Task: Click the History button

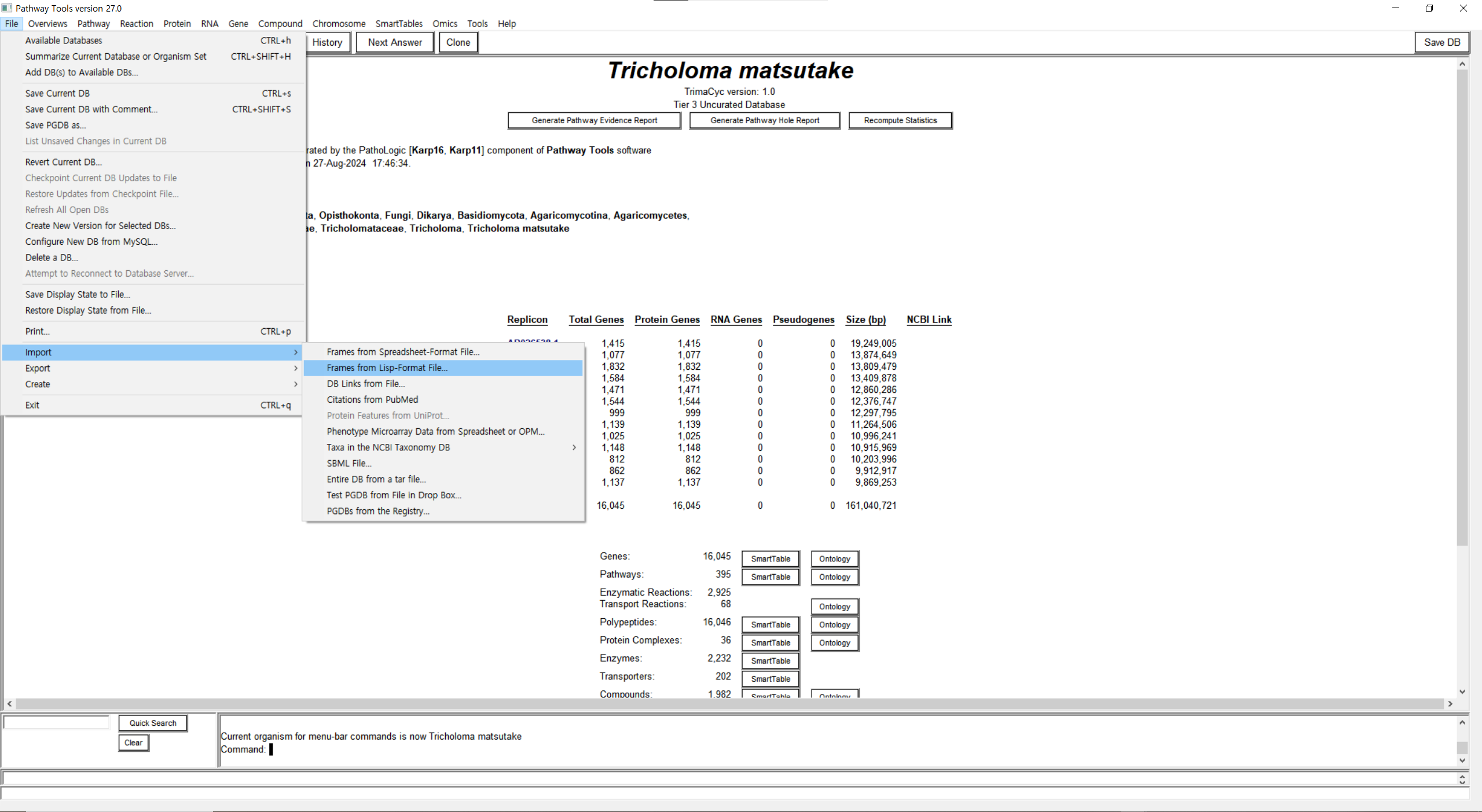Action: point(327,42)
